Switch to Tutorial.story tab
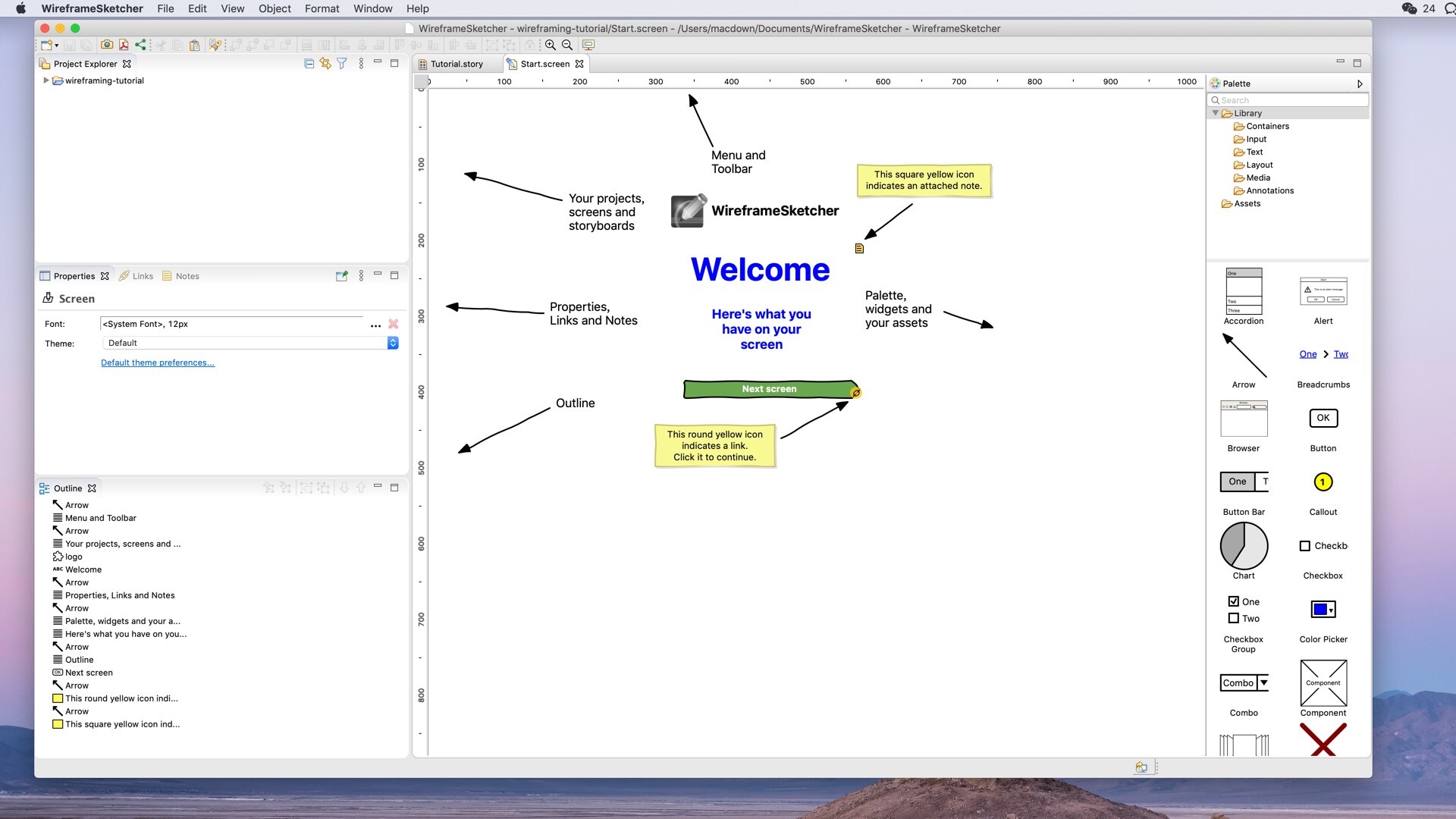 pyautogui.click(x=456, y=64)
